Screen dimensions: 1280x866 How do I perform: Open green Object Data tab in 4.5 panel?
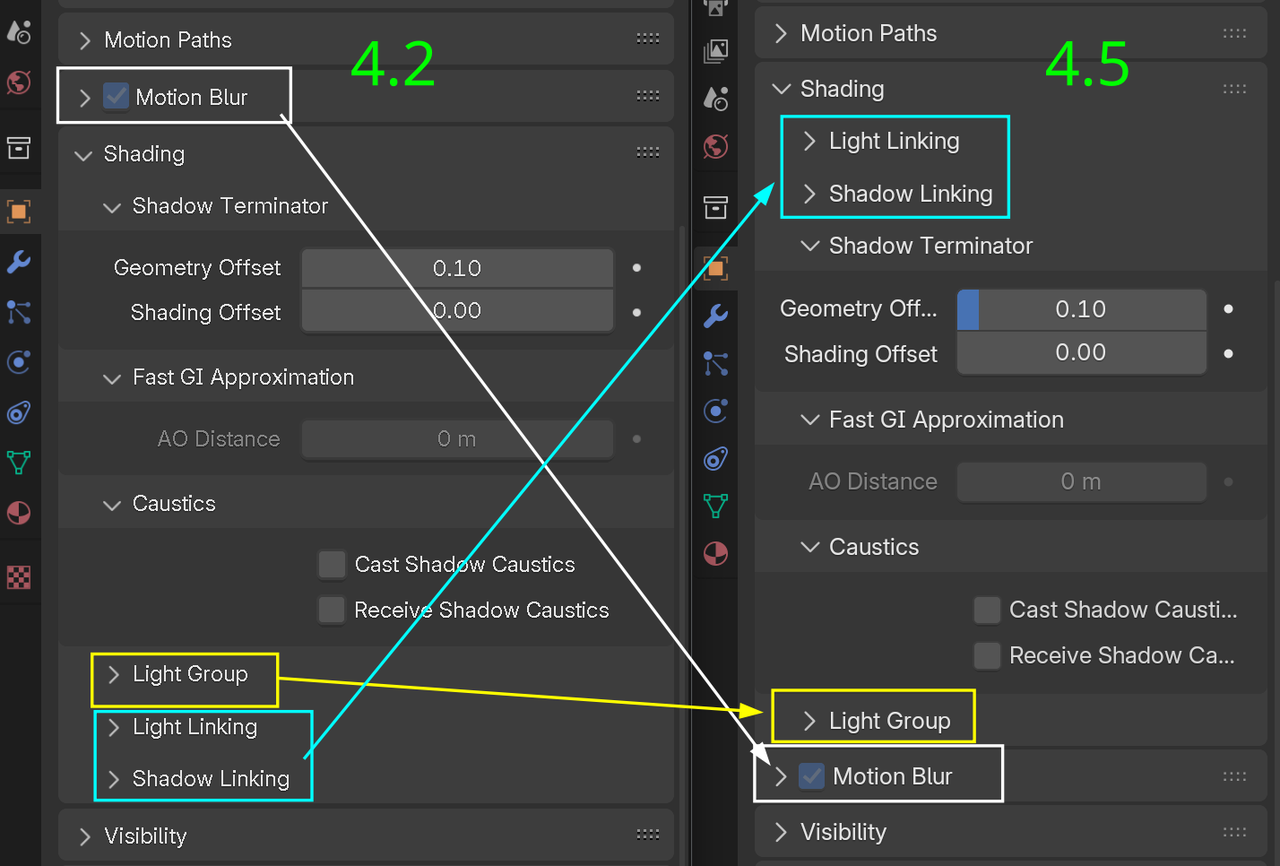(x=715, y=506)
